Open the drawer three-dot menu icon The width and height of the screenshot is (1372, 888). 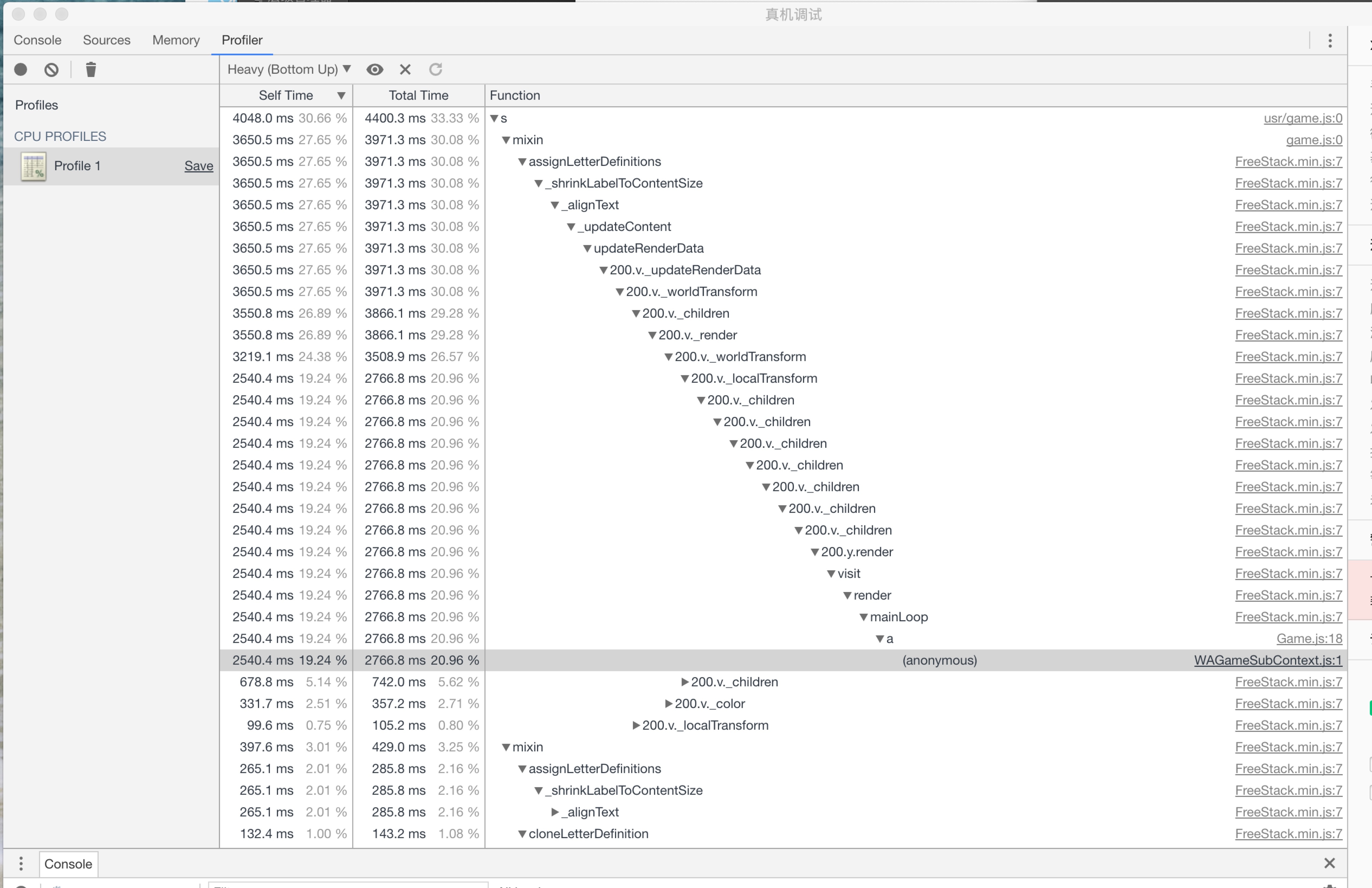(x=21, y=864)
